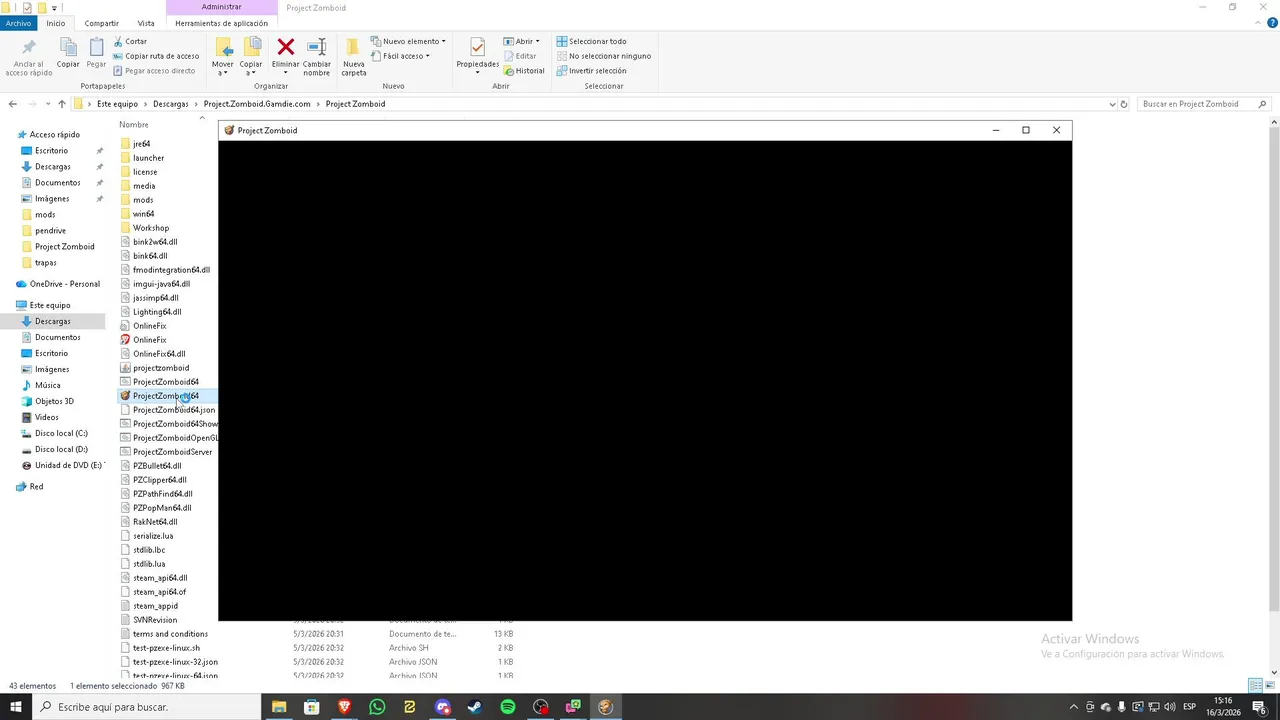1280x720 pixels.
Task: Open Disco local (D:)
Action: [61, 449]
